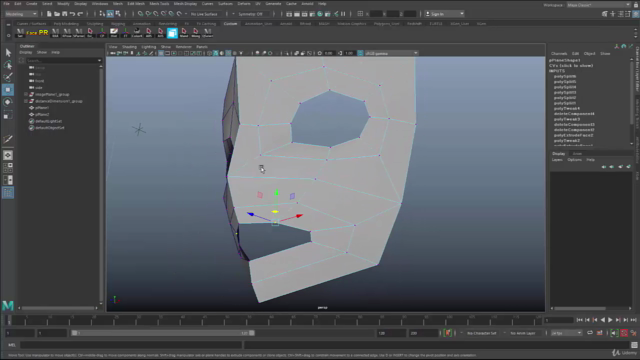This screenshot has width=640, height=360.
Task: Open the viewport Shading menu
Action: pos(129,47)
